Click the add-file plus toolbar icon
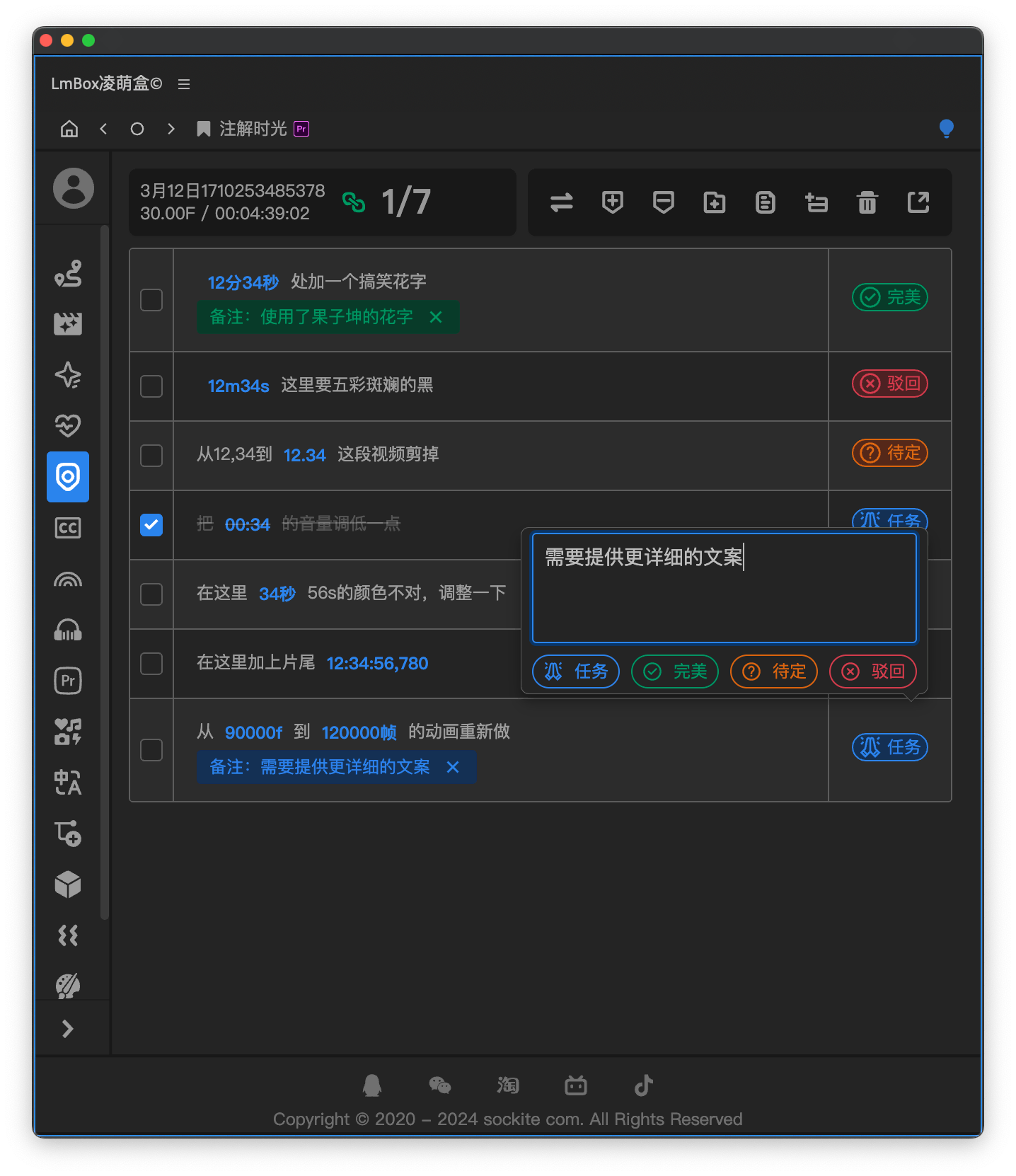 (715, 202)
